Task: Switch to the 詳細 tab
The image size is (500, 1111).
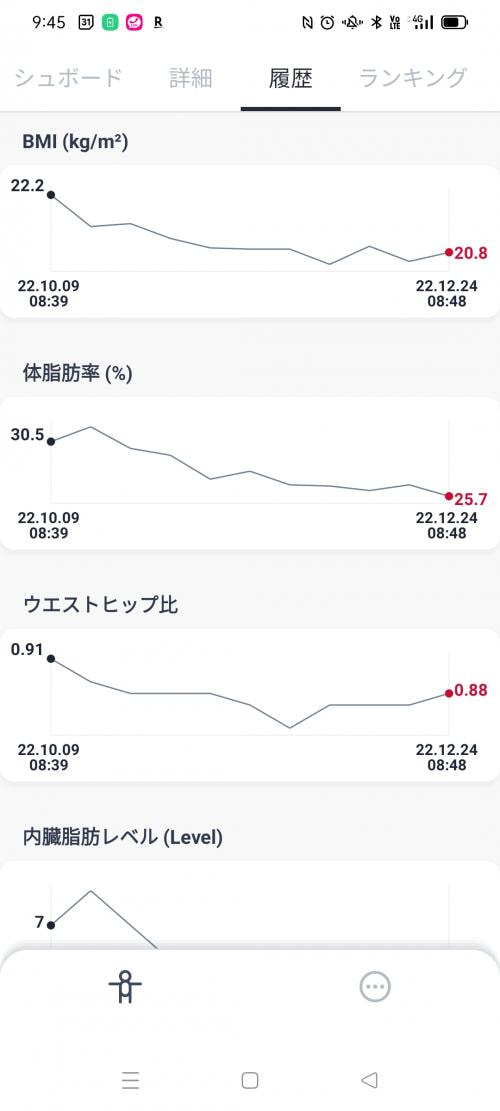Action: [191, 77]
